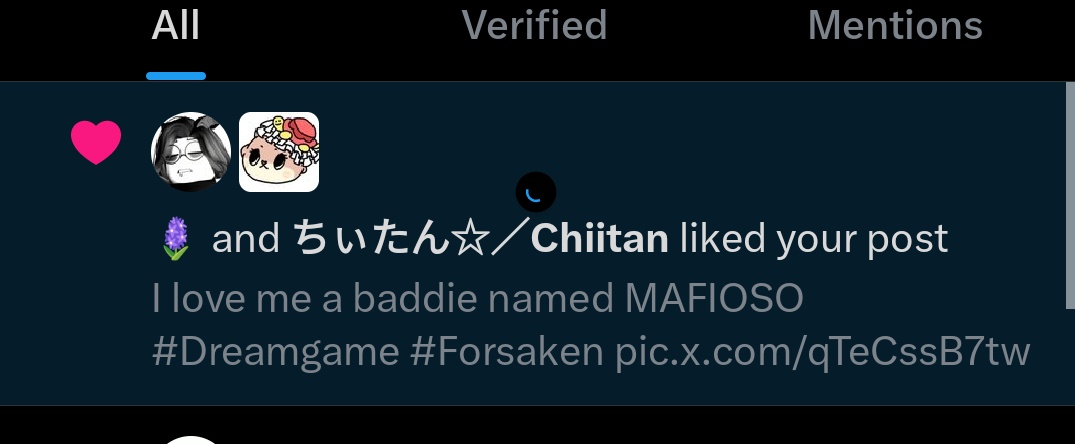Click the "liked your post" text
The height and width of the screenshot is (444, 1075).
click(814, 239)
